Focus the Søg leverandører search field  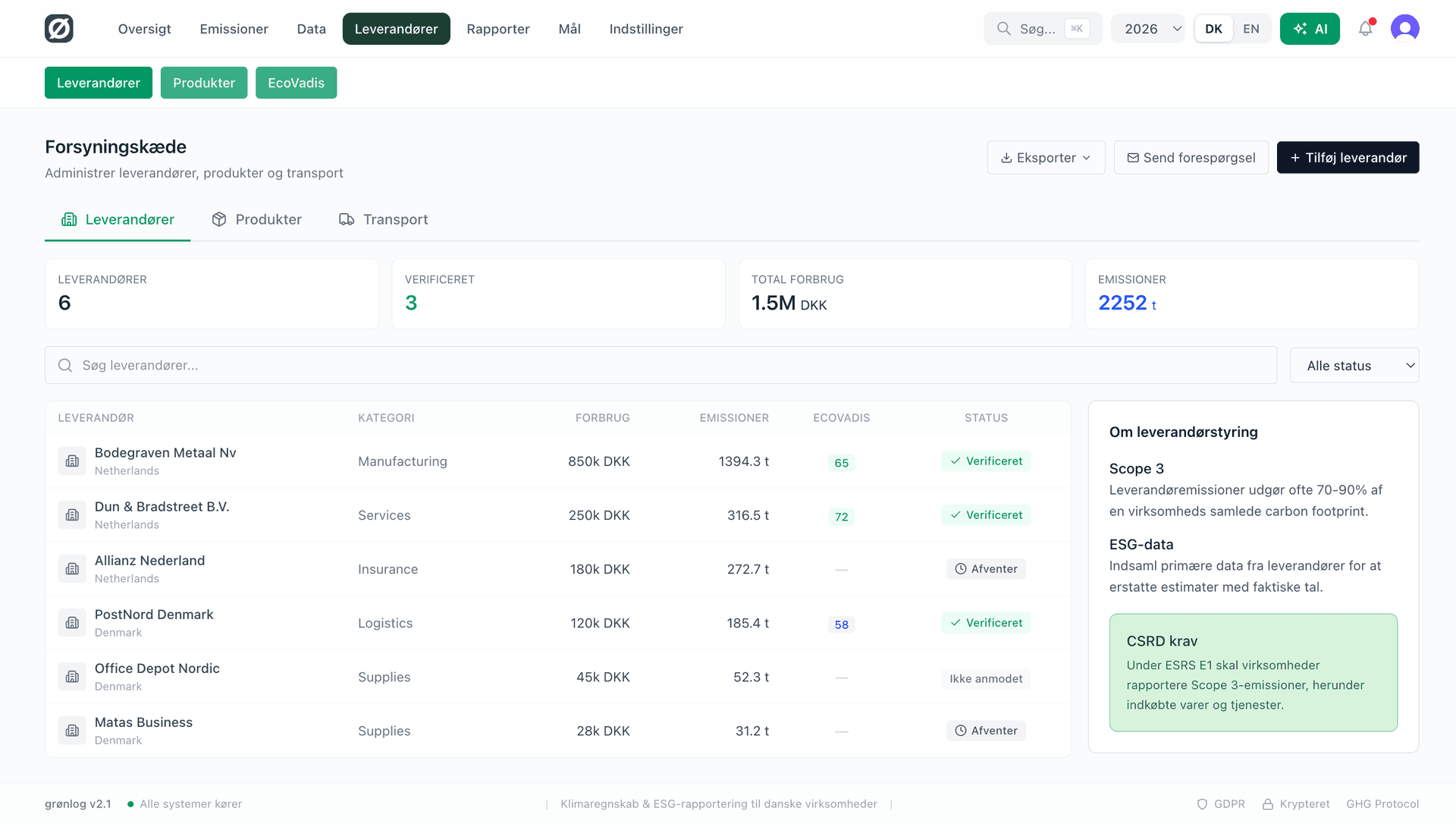point(660,366)
